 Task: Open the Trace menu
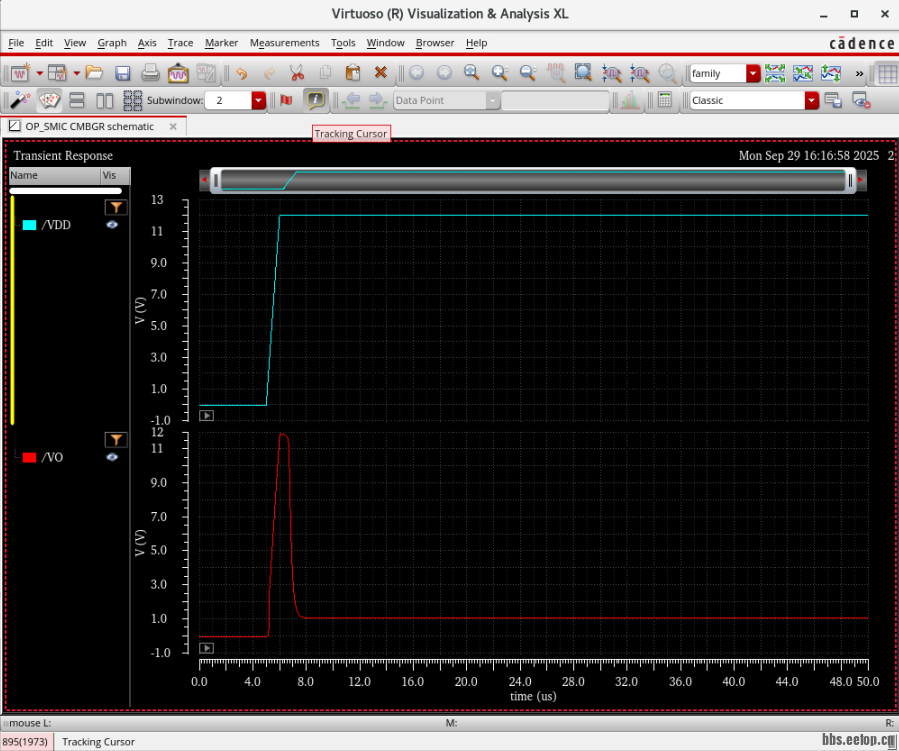pos(180,43)
